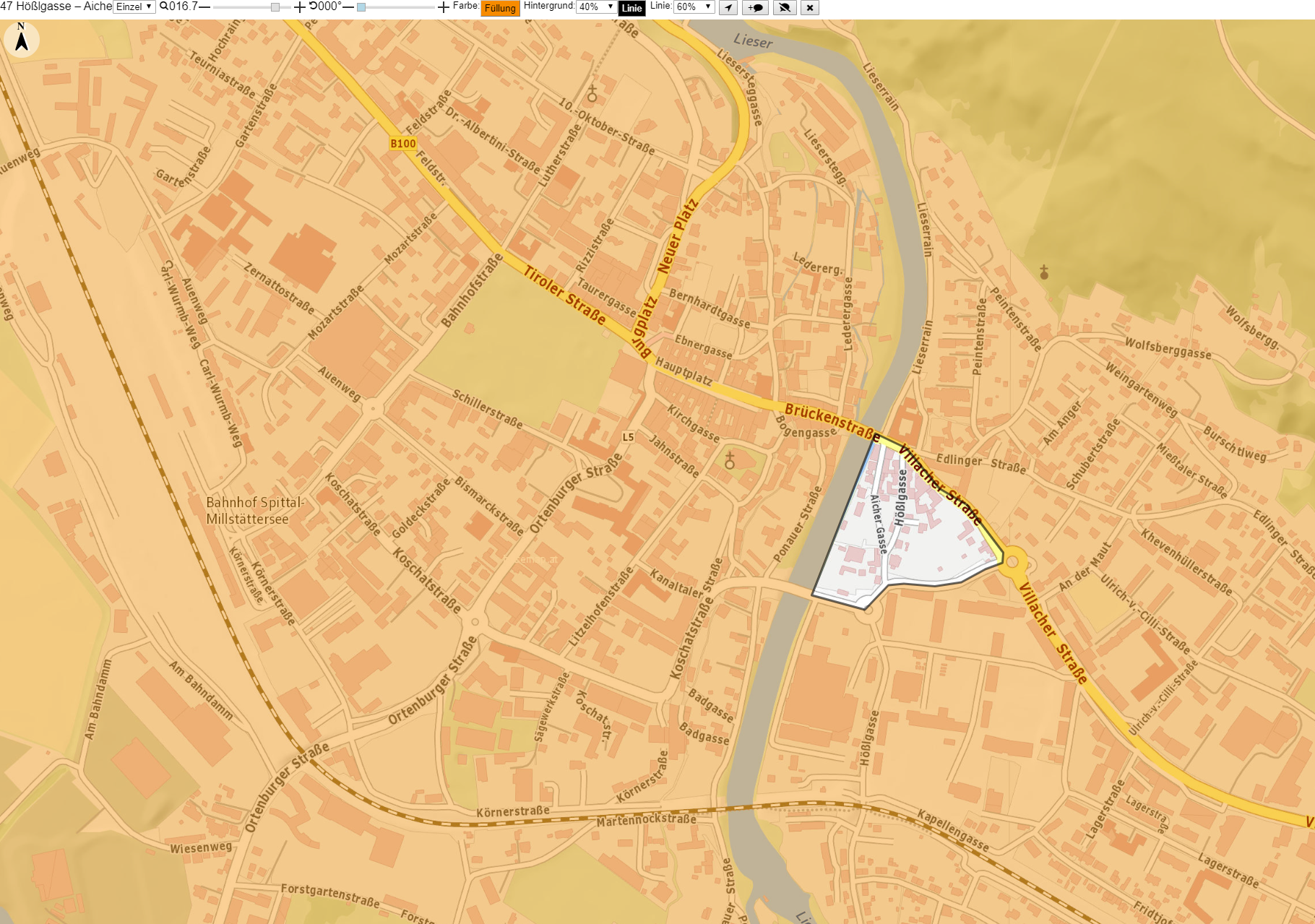
Task: Click the rotation reset arrow icon
Action: 313,6
